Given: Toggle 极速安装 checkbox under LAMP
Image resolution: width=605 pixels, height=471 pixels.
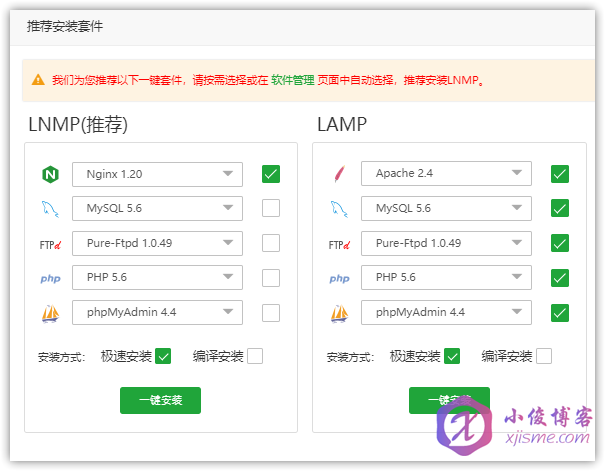Looking at the screenshot, I should point(452,356).
